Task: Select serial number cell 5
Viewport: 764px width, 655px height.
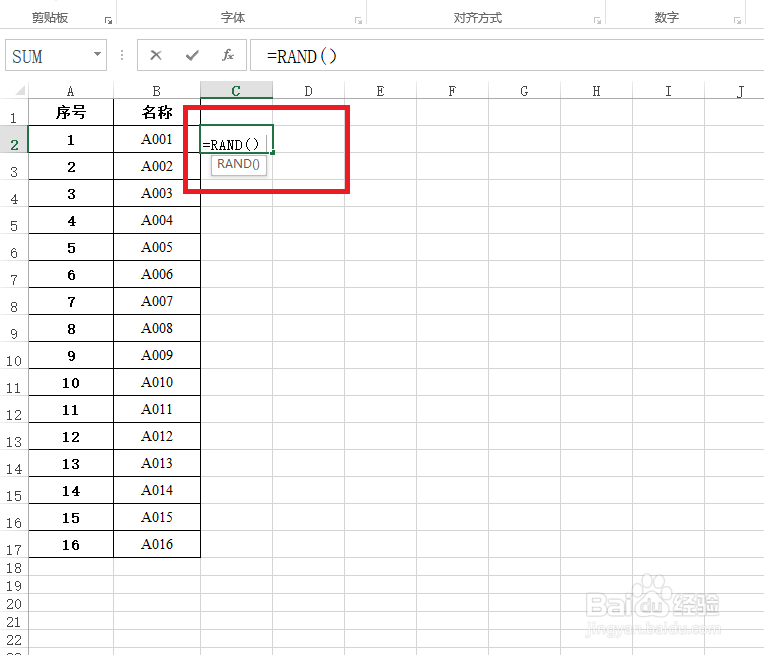Action: (x=71, y=248)
